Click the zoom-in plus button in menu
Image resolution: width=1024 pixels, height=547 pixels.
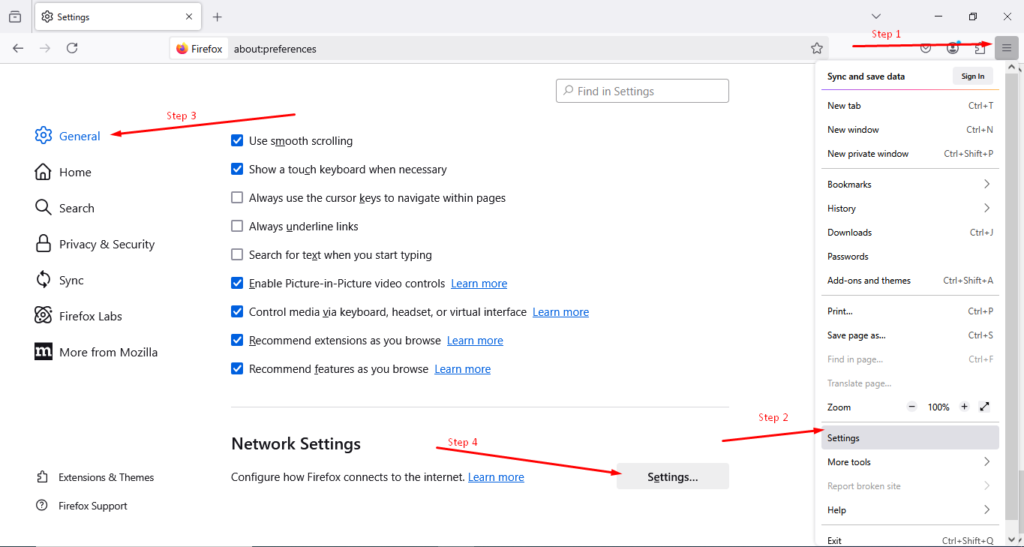click(964, 407)
